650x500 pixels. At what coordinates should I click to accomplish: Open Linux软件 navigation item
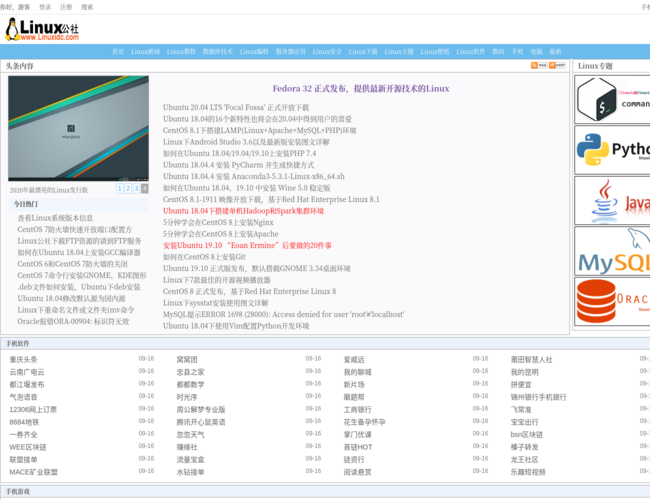[x=471, y=52]
